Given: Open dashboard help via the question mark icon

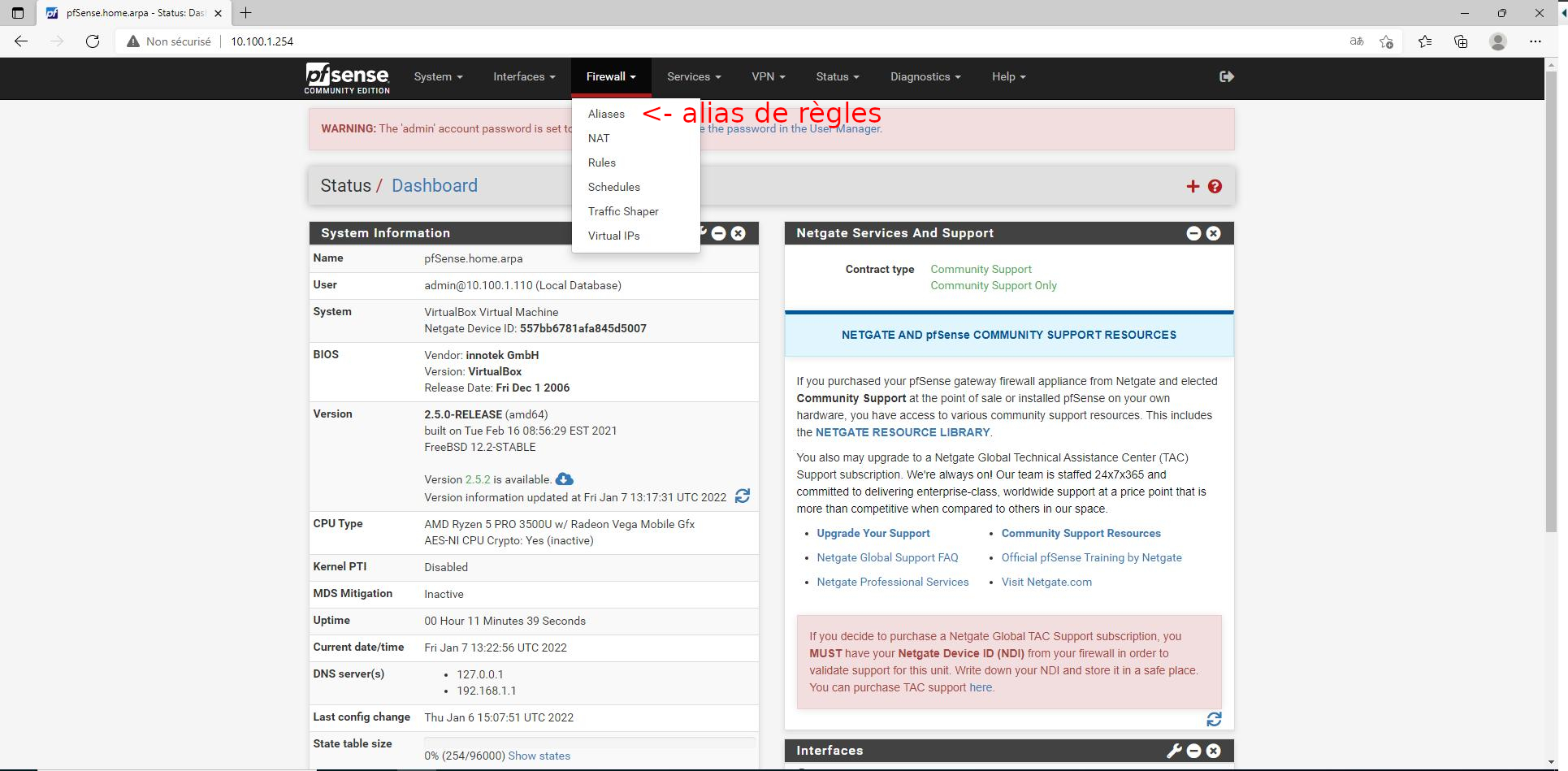Looking at the screenshot, I should (x=1215, y=186).
